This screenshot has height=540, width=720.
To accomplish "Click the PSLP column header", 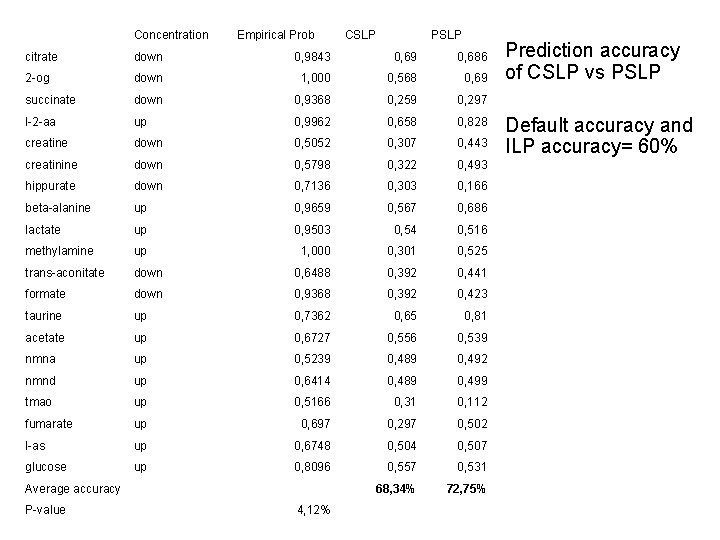I will coord(446,35).
